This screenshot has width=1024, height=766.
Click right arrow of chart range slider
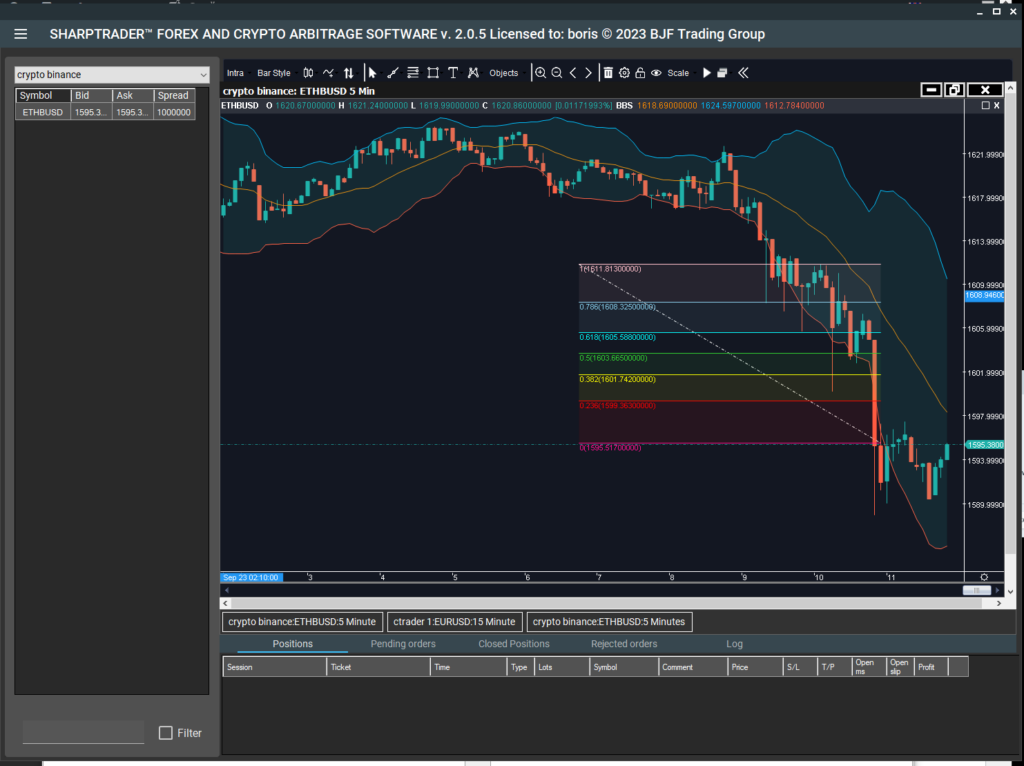pos(997,590)
